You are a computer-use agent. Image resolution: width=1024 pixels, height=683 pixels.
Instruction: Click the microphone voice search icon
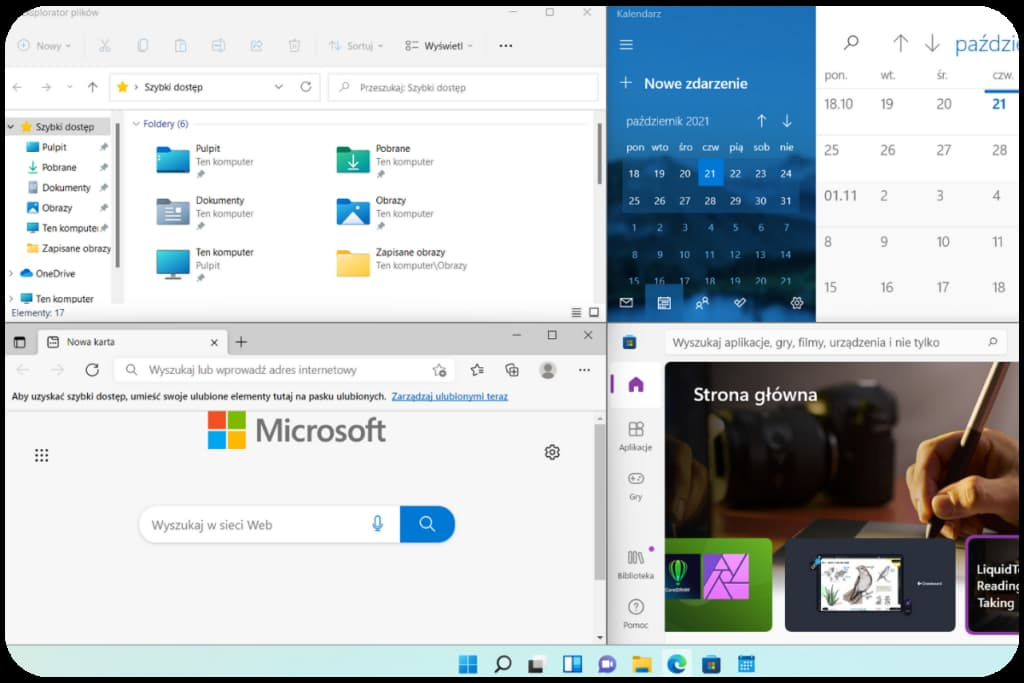coord(378,524)
